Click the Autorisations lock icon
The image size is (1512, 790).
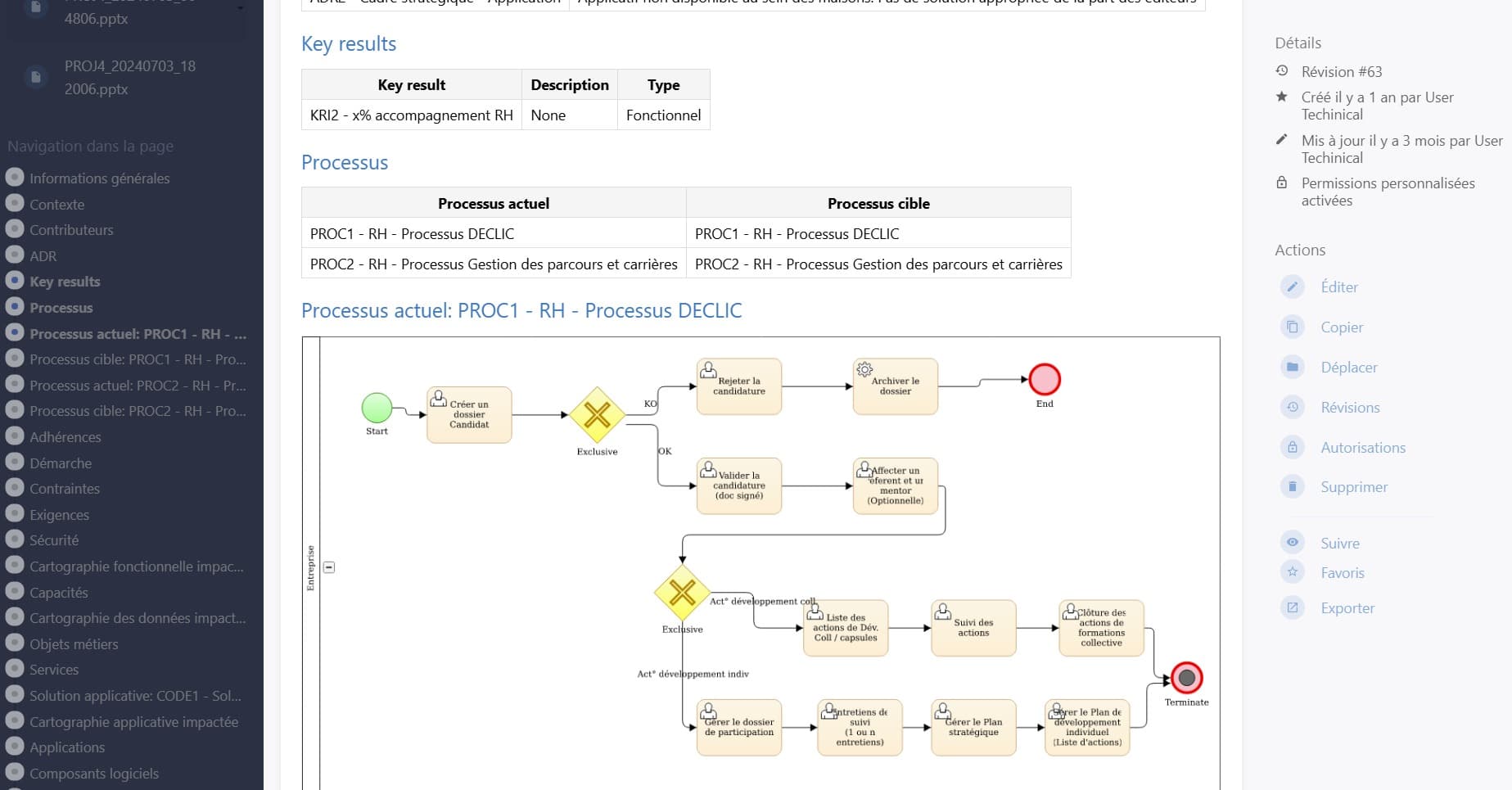click(x=1292, y=447)
